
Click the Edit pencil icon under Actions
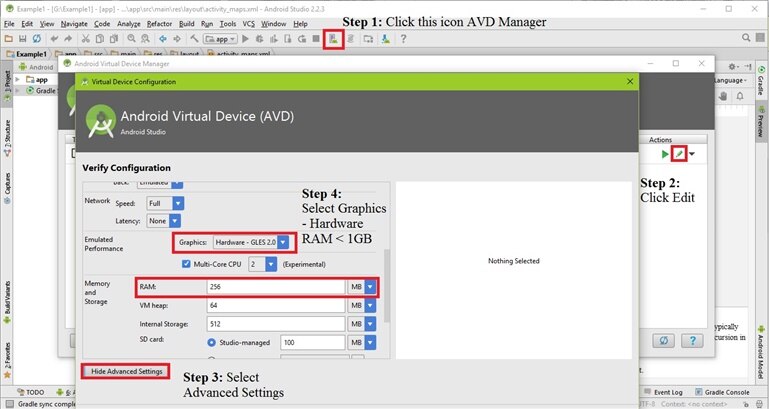(679, 154)
